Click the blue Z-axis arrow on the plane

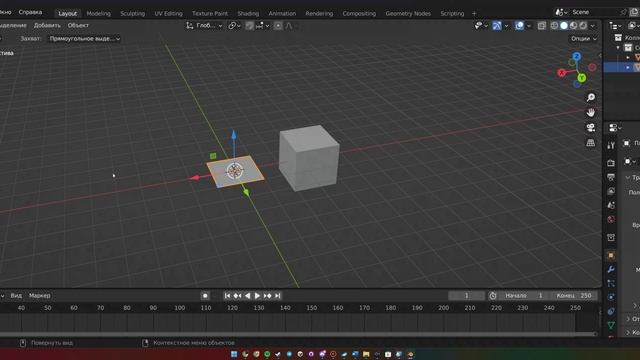(x=234, y=135)
